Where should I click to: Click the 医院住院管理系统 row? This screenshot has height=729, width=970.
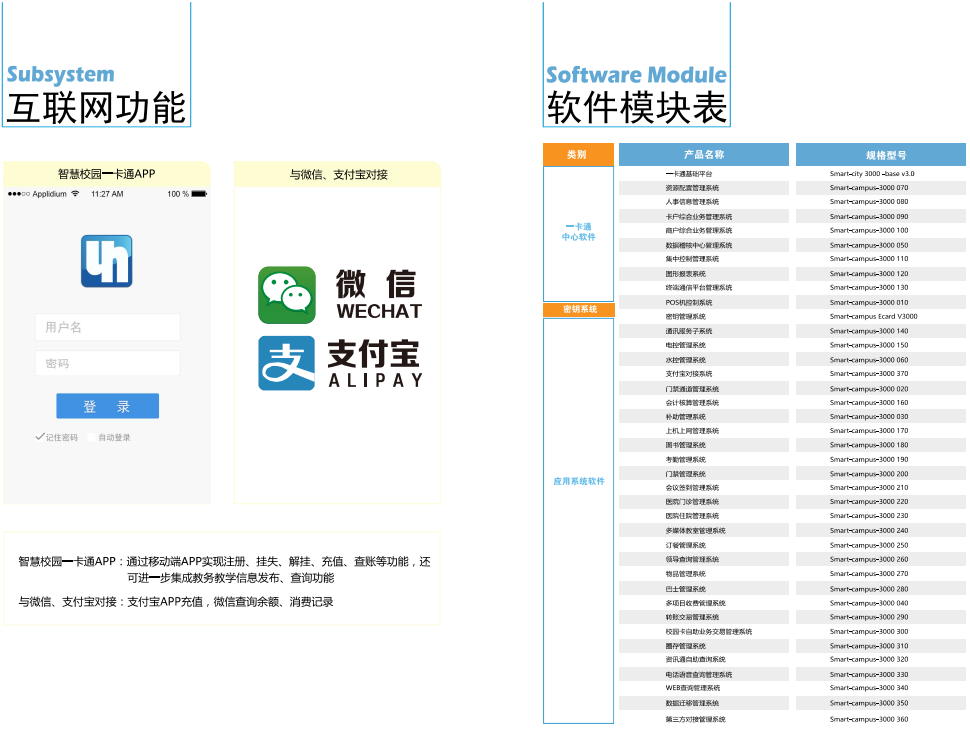704,515
